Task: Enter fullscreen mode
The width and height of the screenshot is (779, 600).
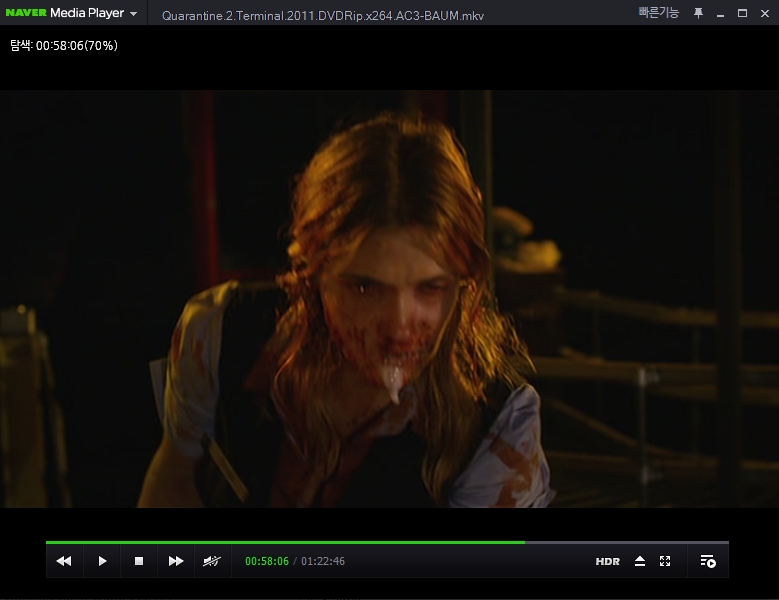Action: [x=665, y=561]
